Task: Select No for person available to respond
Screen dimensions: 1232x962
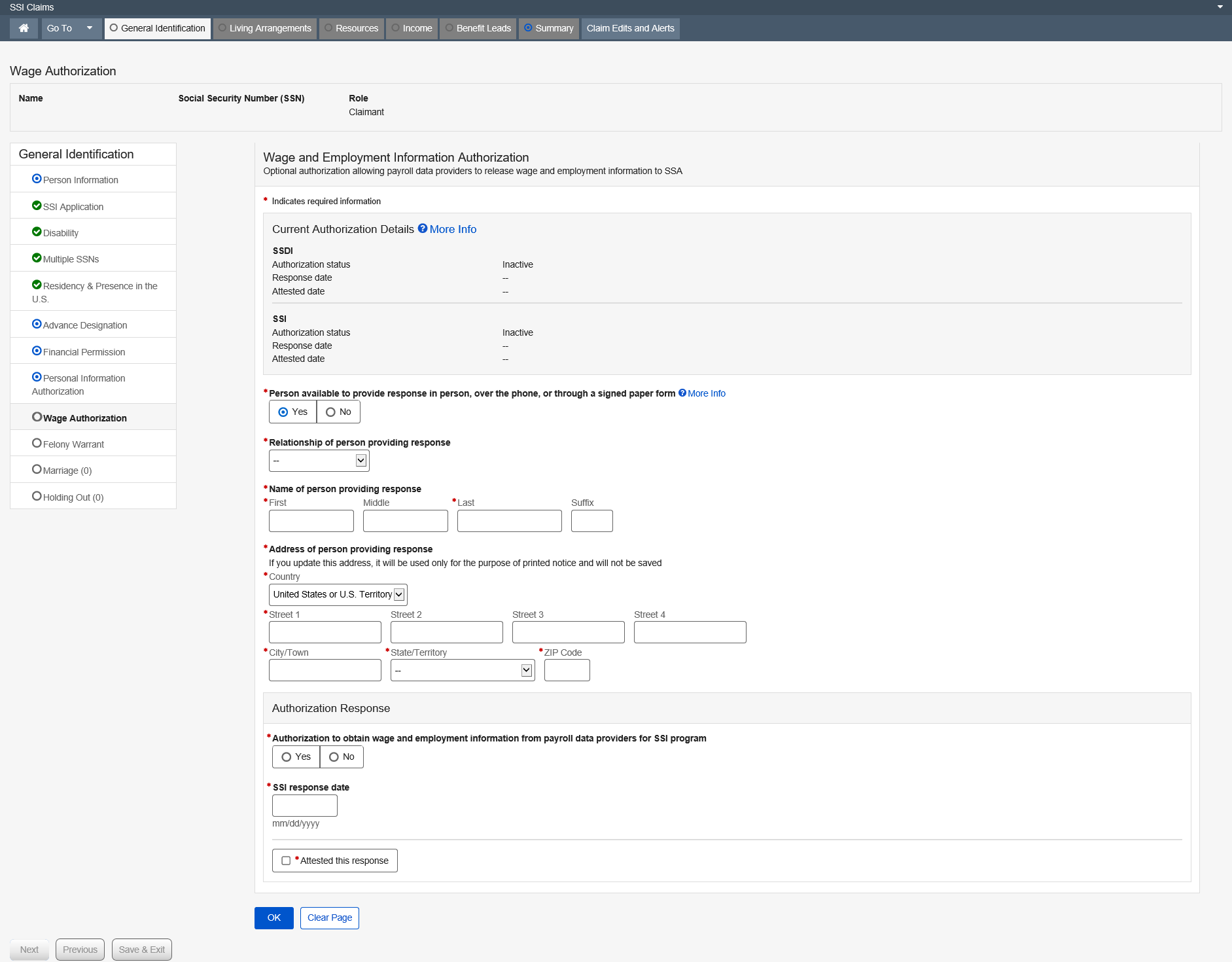Action: click(331, 412)
